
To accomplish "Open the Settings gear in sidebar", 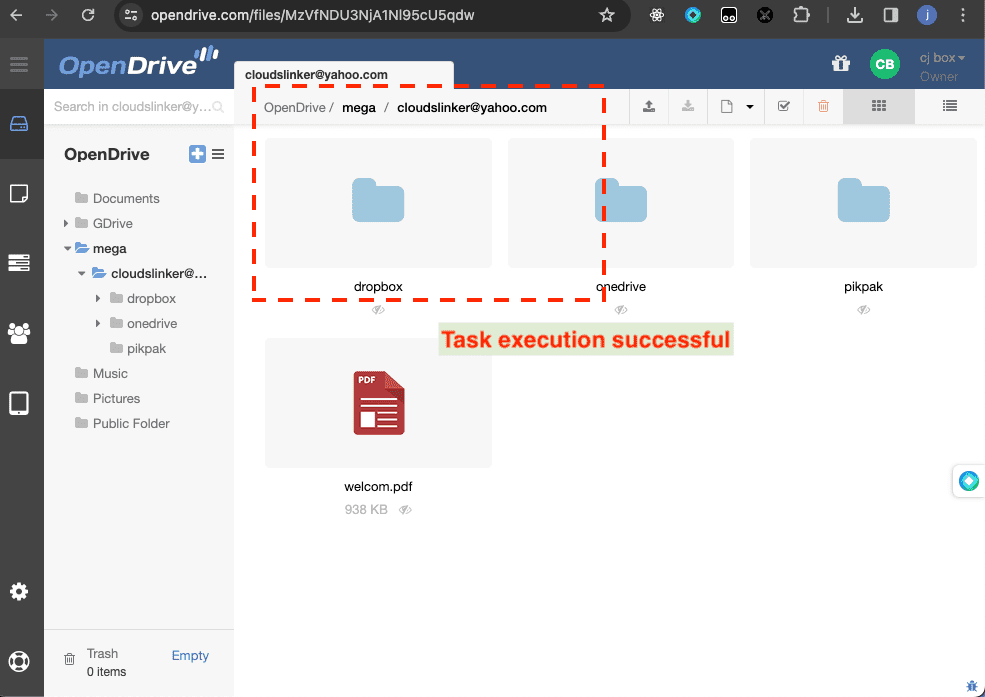I will 19,591.
